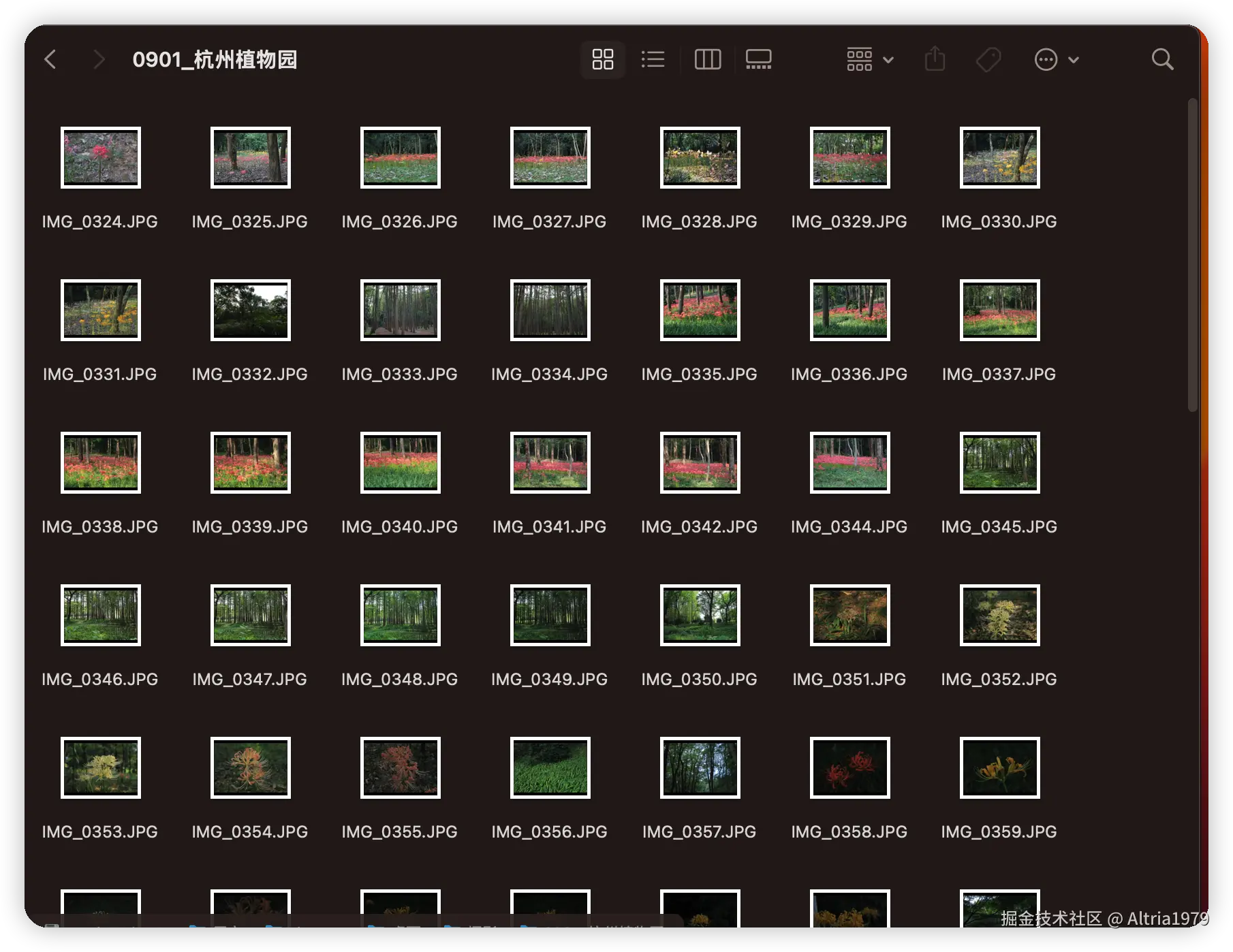Select thumbnail of IMG_0334.JPG
Image resolution: width=1233 pixels, height=952 pixels.
click(550, 310)
